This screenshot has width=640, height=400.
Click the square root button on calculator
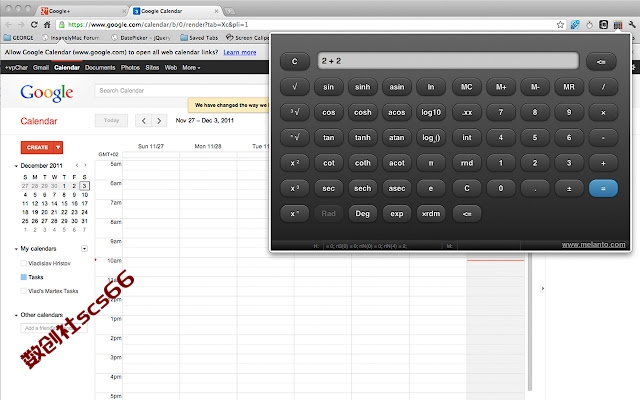pos(295,87)
